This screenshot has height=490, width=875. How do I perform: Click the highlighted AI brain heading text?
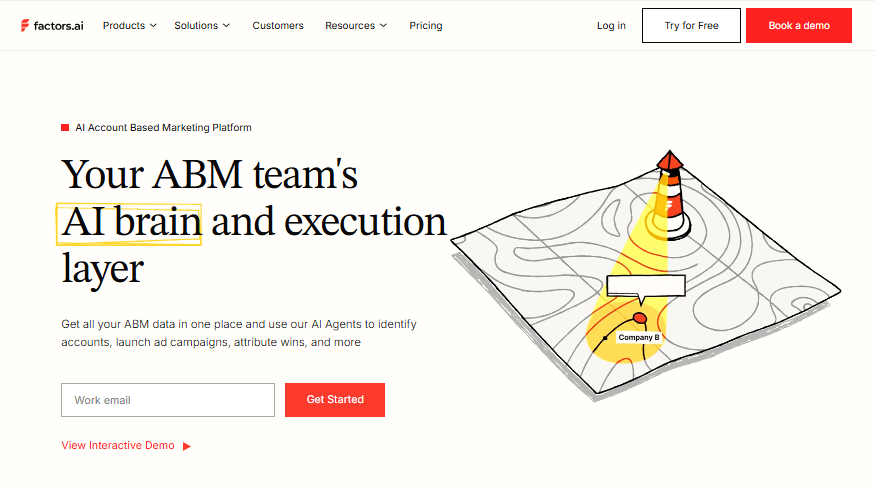[129, 223]
